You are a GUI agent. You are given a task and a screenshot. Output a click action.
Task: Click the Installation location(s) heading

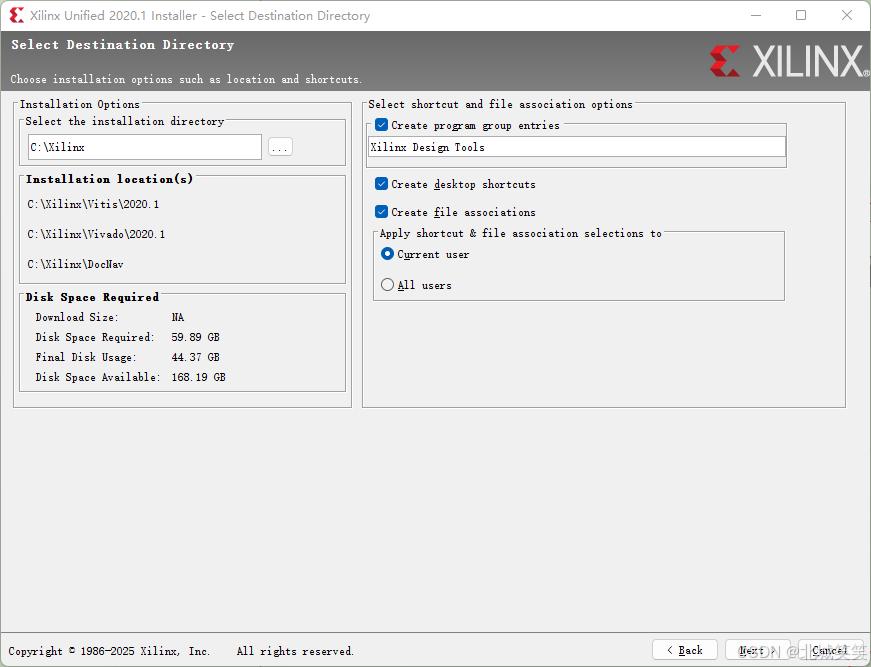point(109,179)
